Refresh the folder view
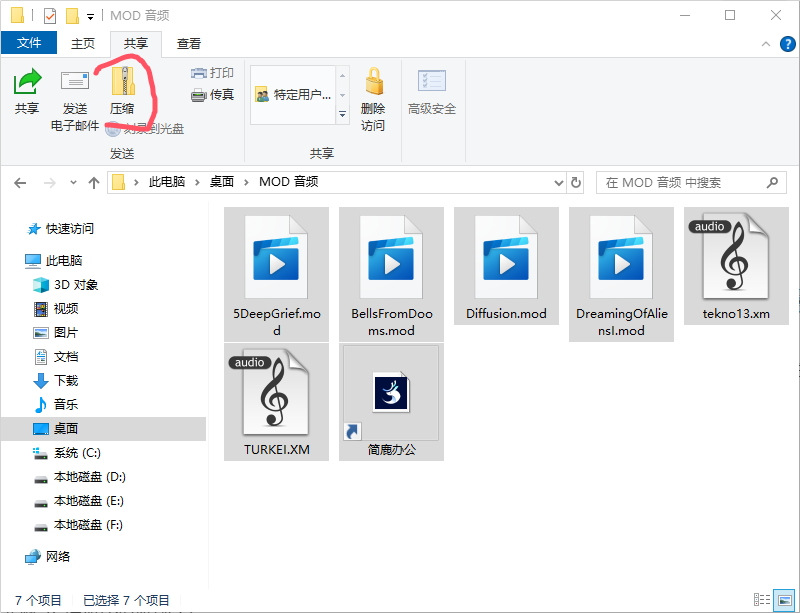The height and width of the screenshot is (613, 800). (x=576, y=183)
